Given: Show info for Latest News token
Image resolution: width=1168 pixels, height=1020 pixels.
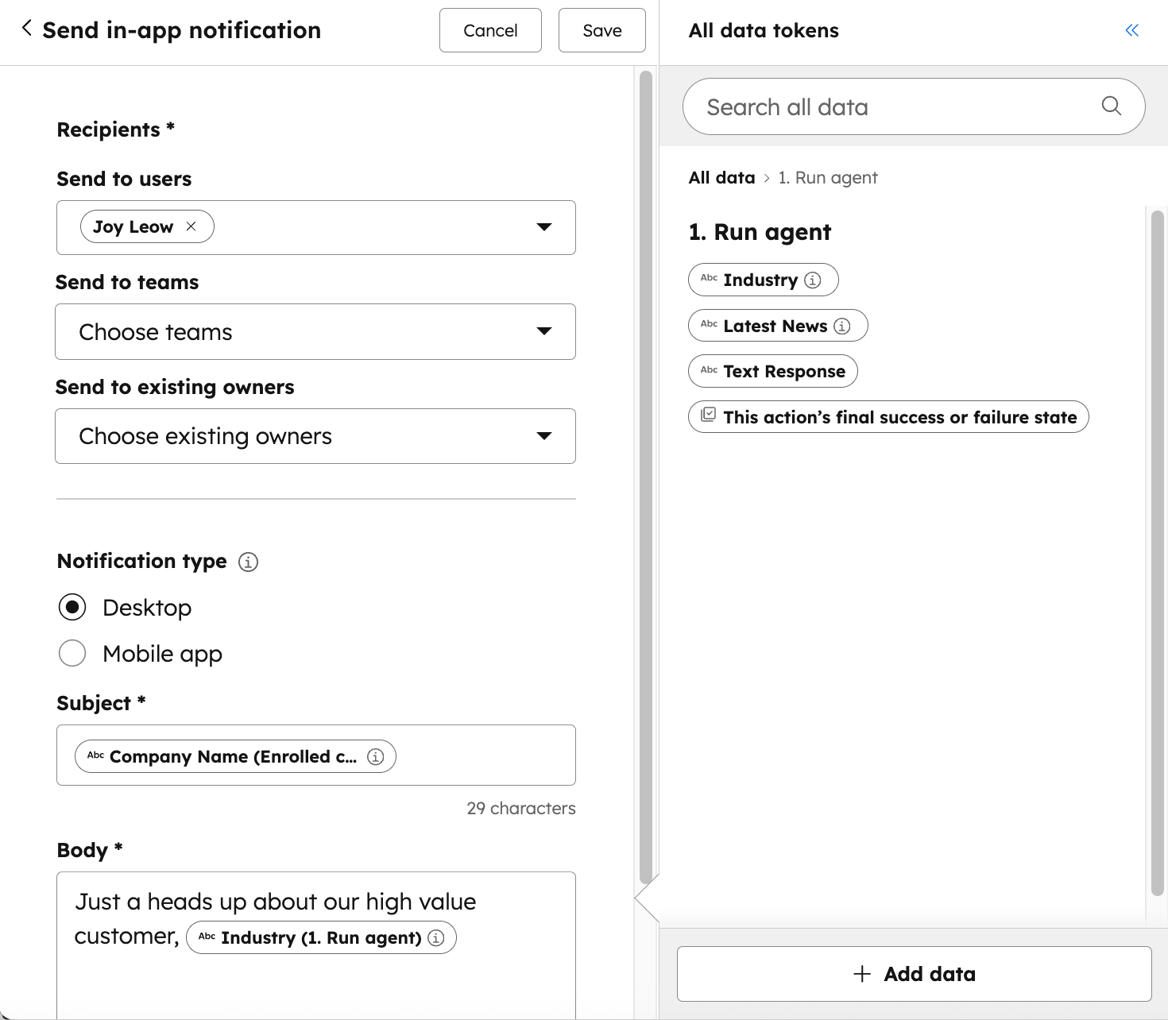Looking at the screenshot, I should click(842, 326).
